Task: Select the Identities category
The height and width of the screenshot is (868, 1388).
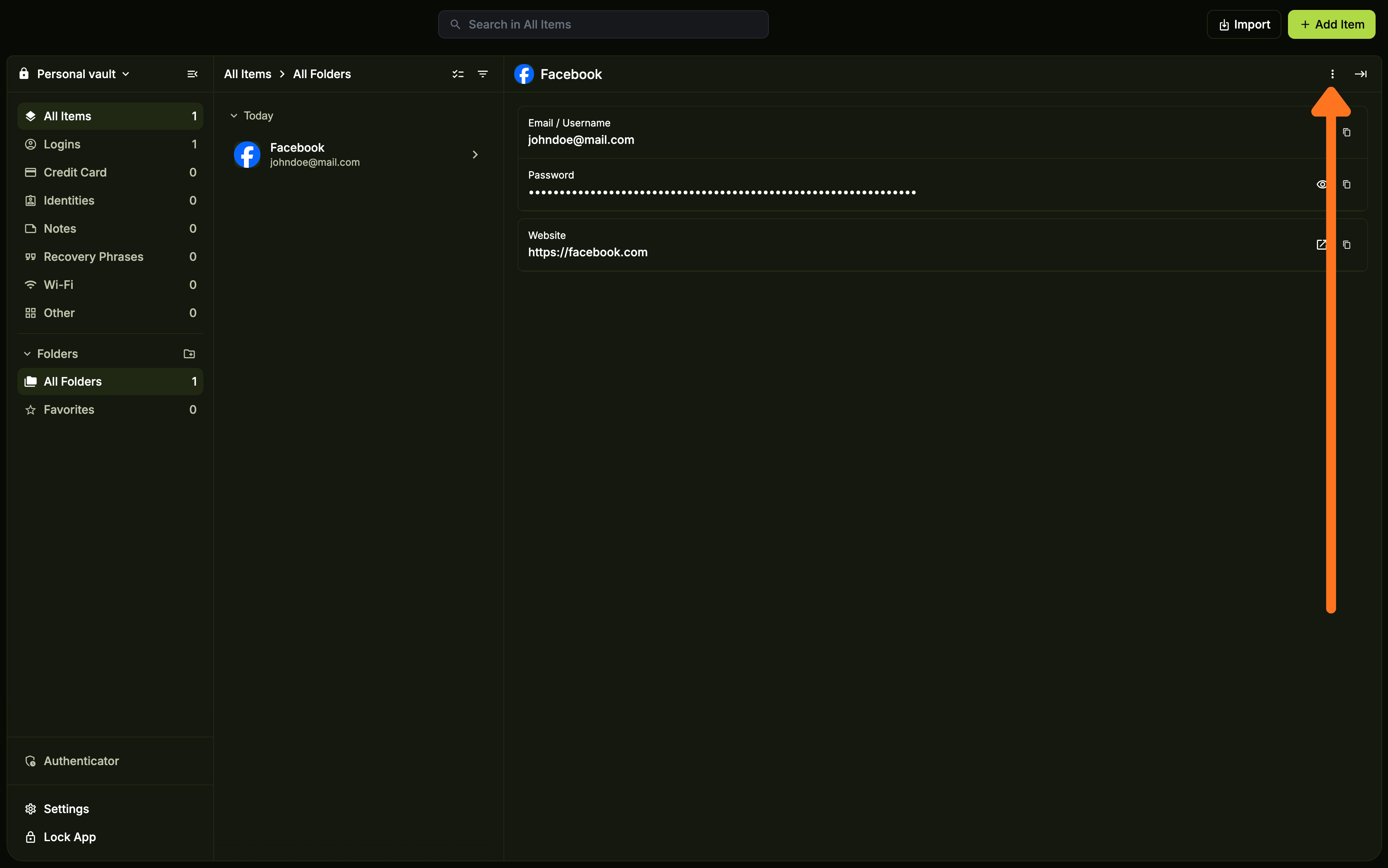Action: [x=110, y=200]
